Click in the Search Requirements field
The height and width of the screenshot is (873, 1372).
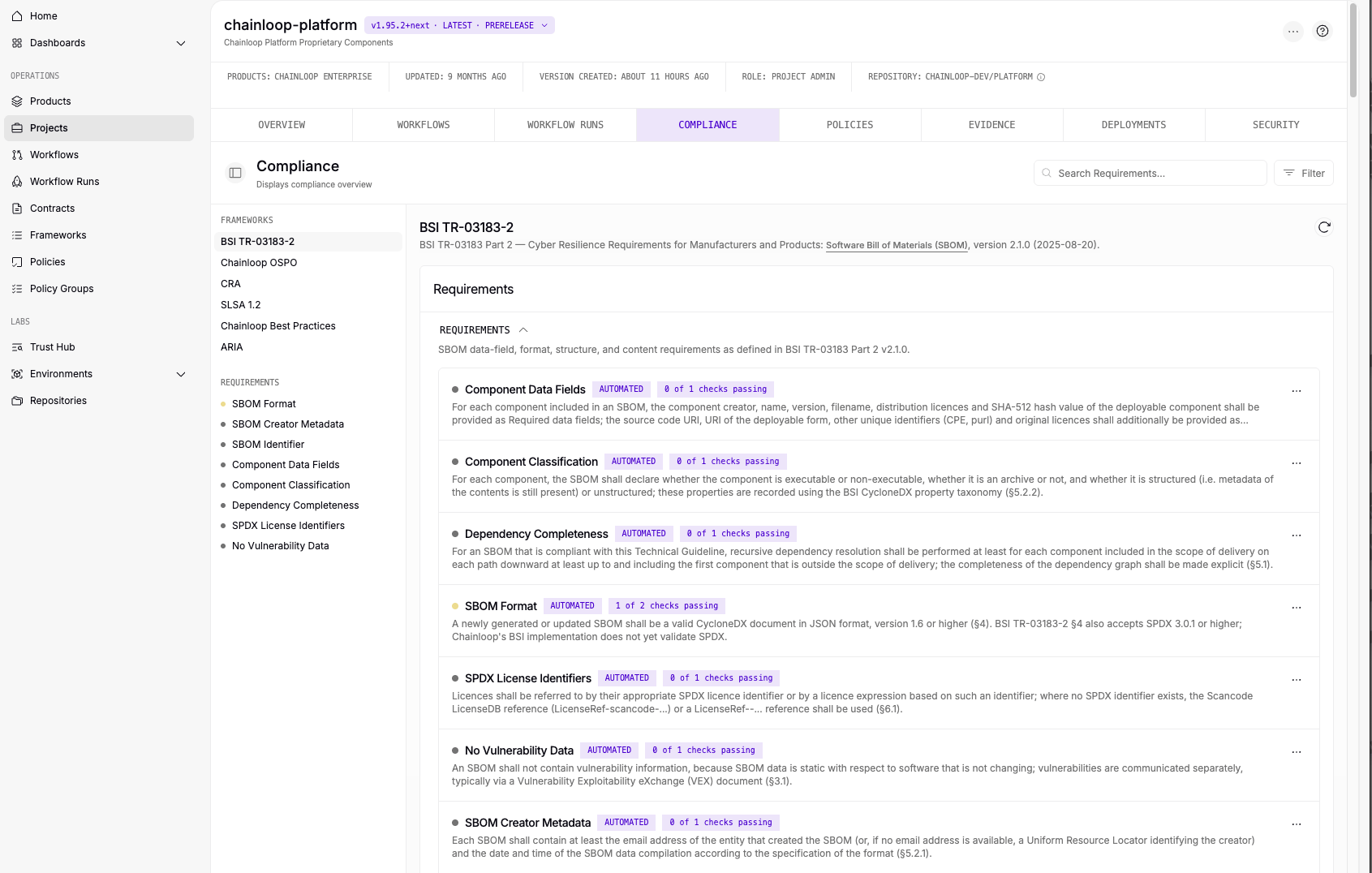pyautogui.click(x=1150, y=173)
